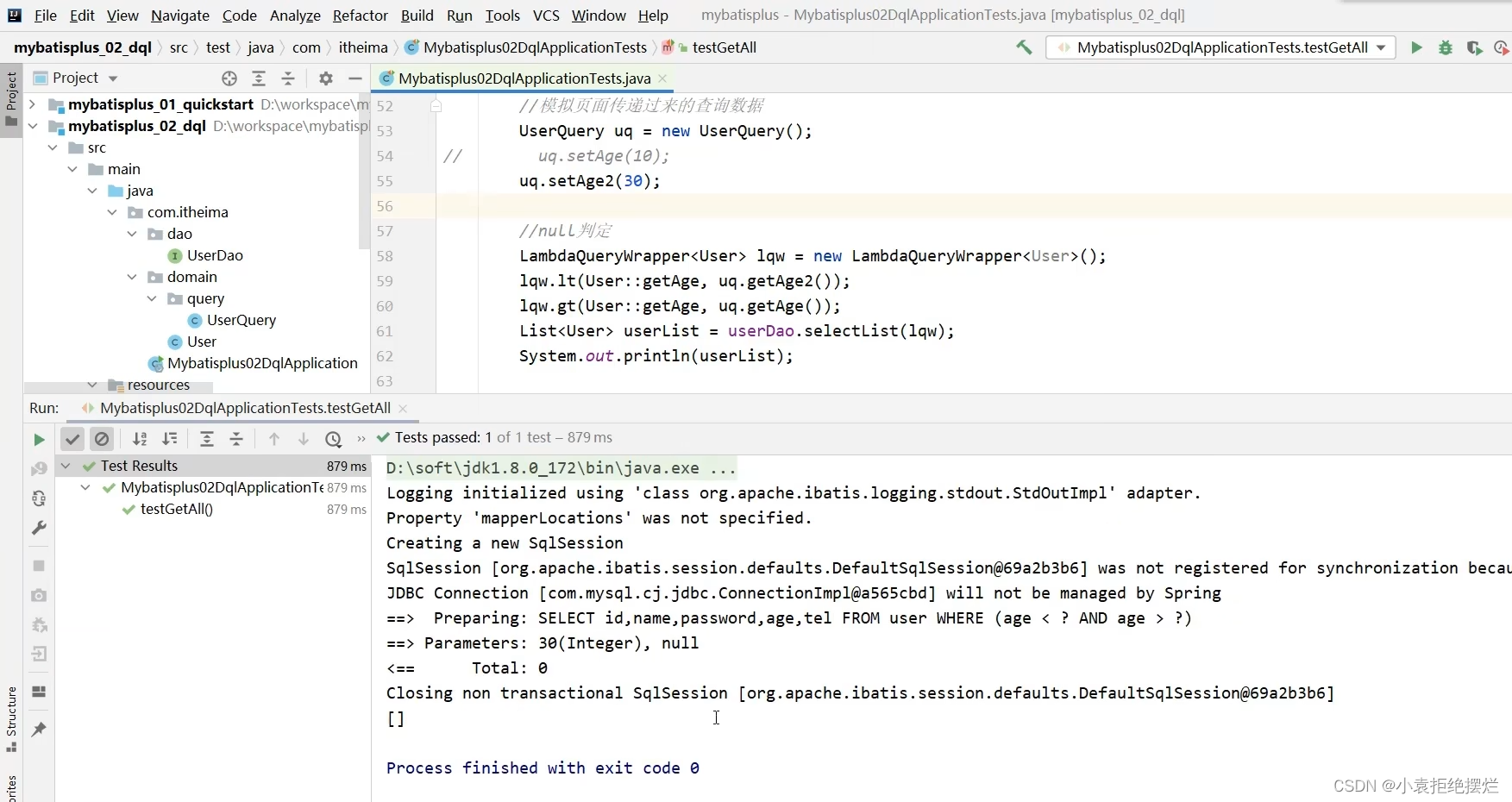Screen dimensions: 1512x802
Task: Open the run configuration dropdown
Action: click(x=1220, y=47)
